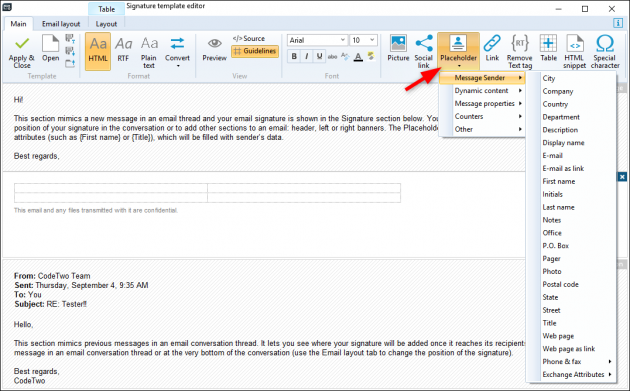Insert Office placeholder
630x391 pixels.
tap(571, 233)
